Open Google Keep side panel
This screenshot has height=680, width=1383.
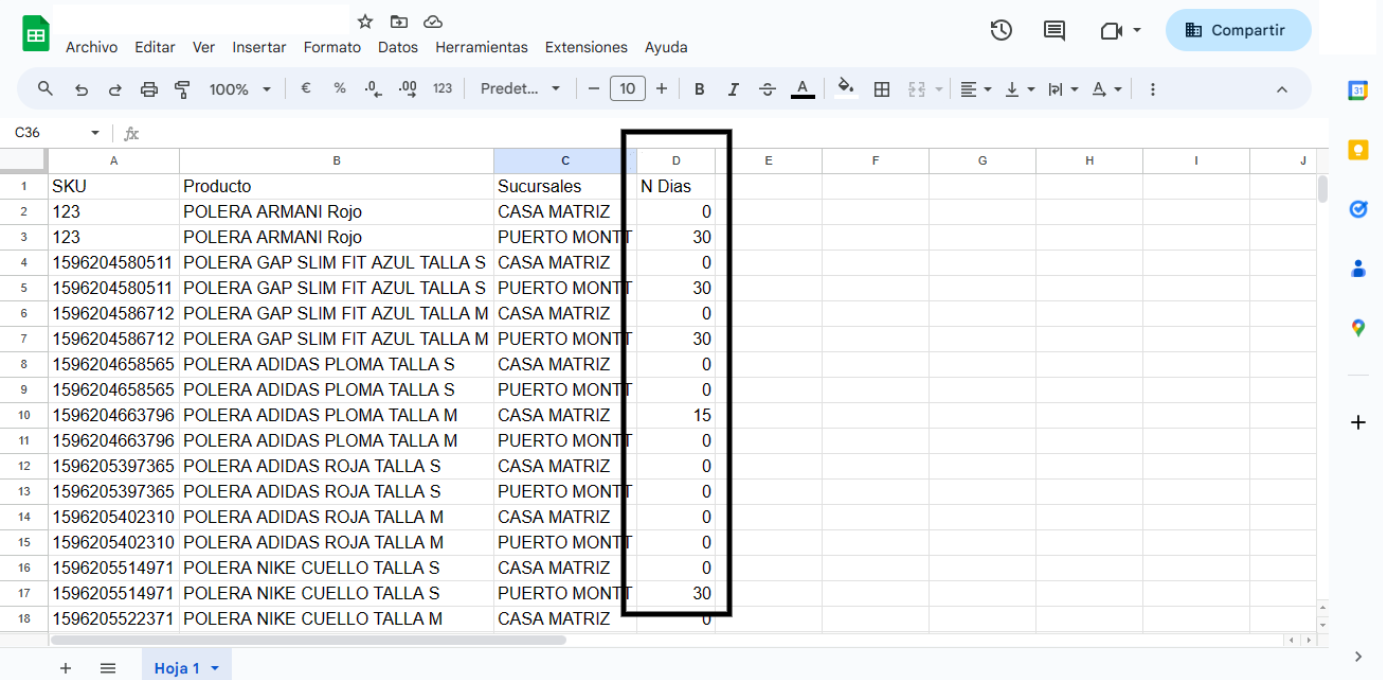[1358, 150]
